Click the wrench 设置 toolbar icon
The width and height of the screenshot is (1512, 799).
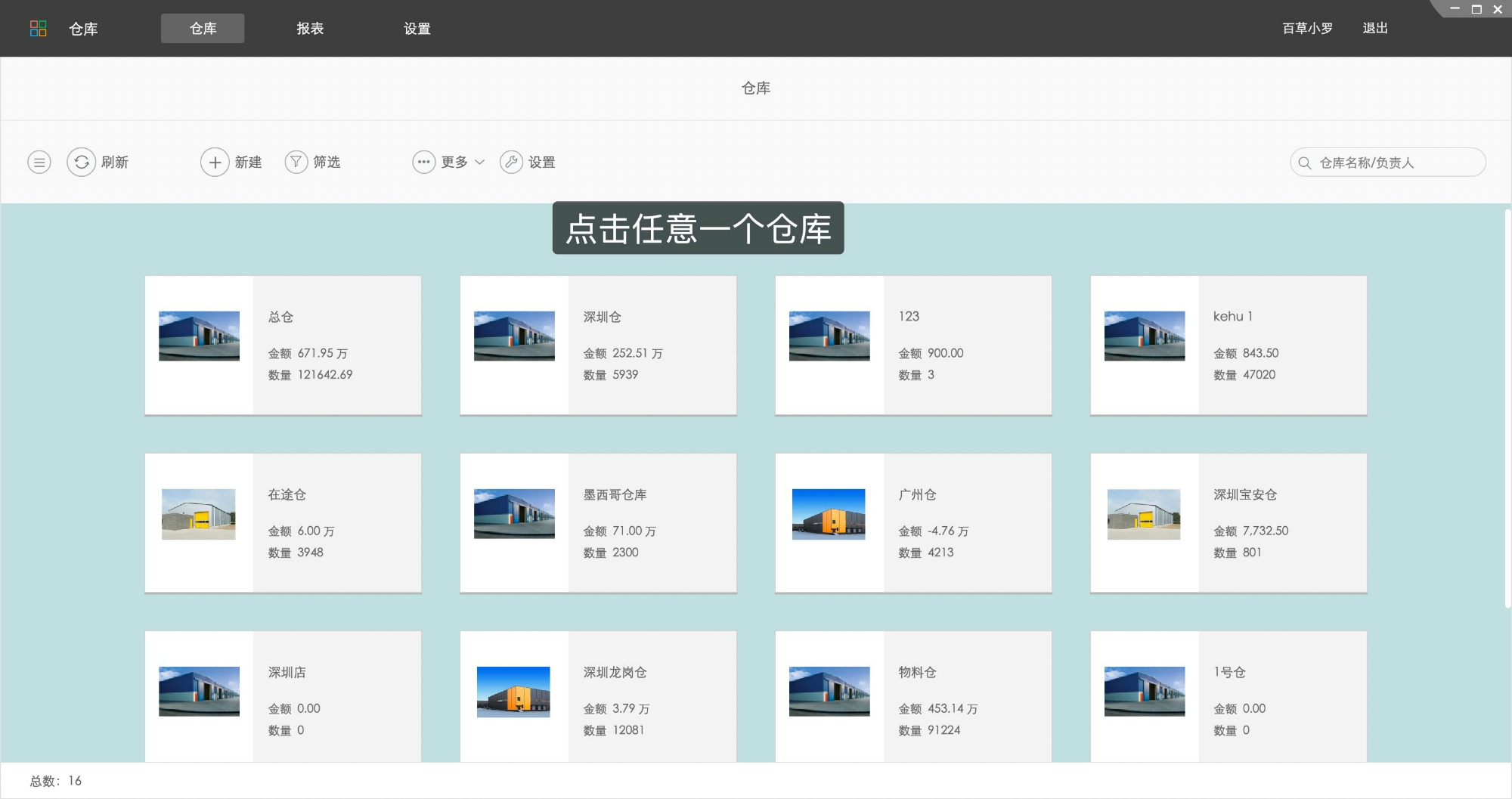(x=512, y=162)
